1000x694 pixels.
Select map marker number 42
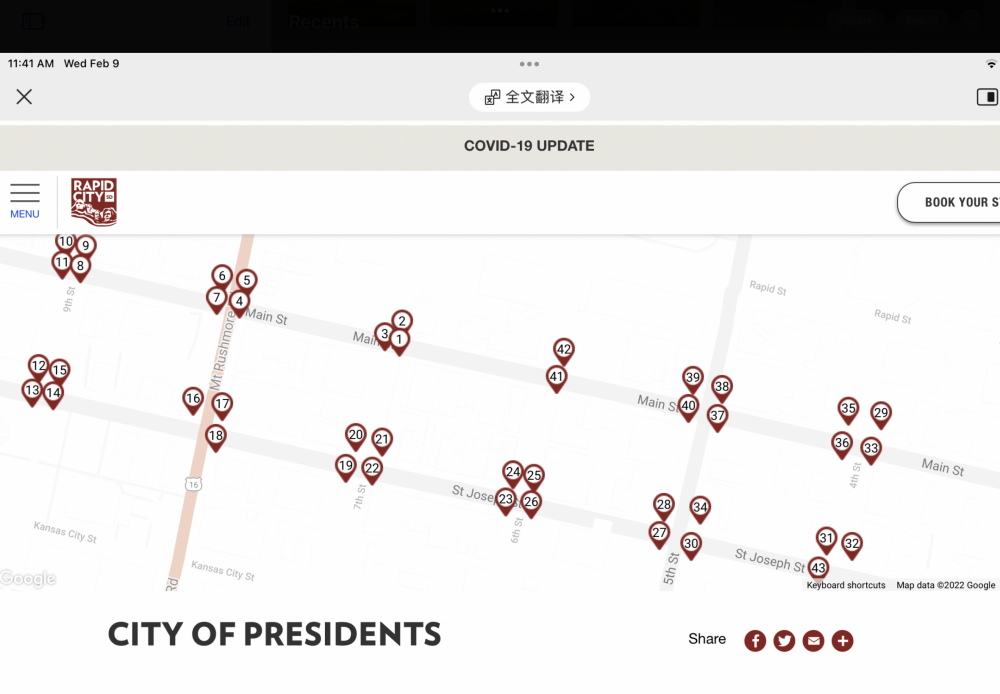(564, 350)
